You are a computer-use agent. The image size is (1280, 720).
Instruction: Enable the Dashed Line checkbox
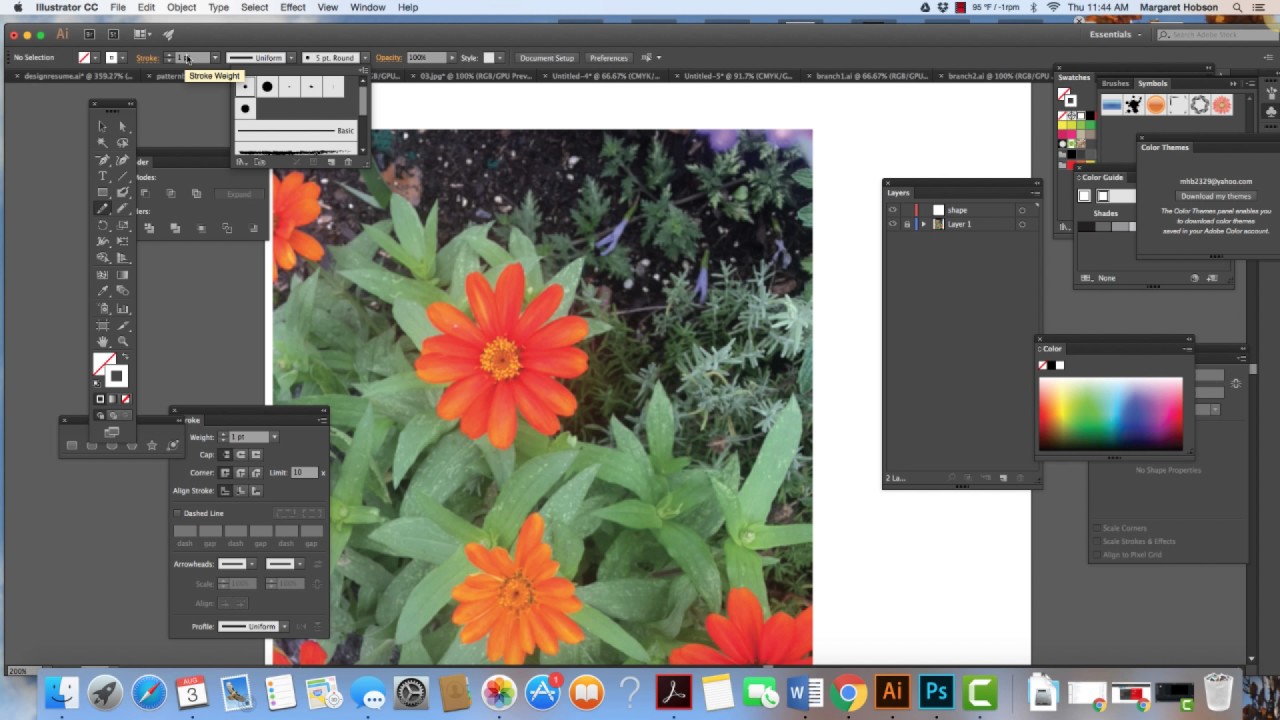click(x=178, y=513)
